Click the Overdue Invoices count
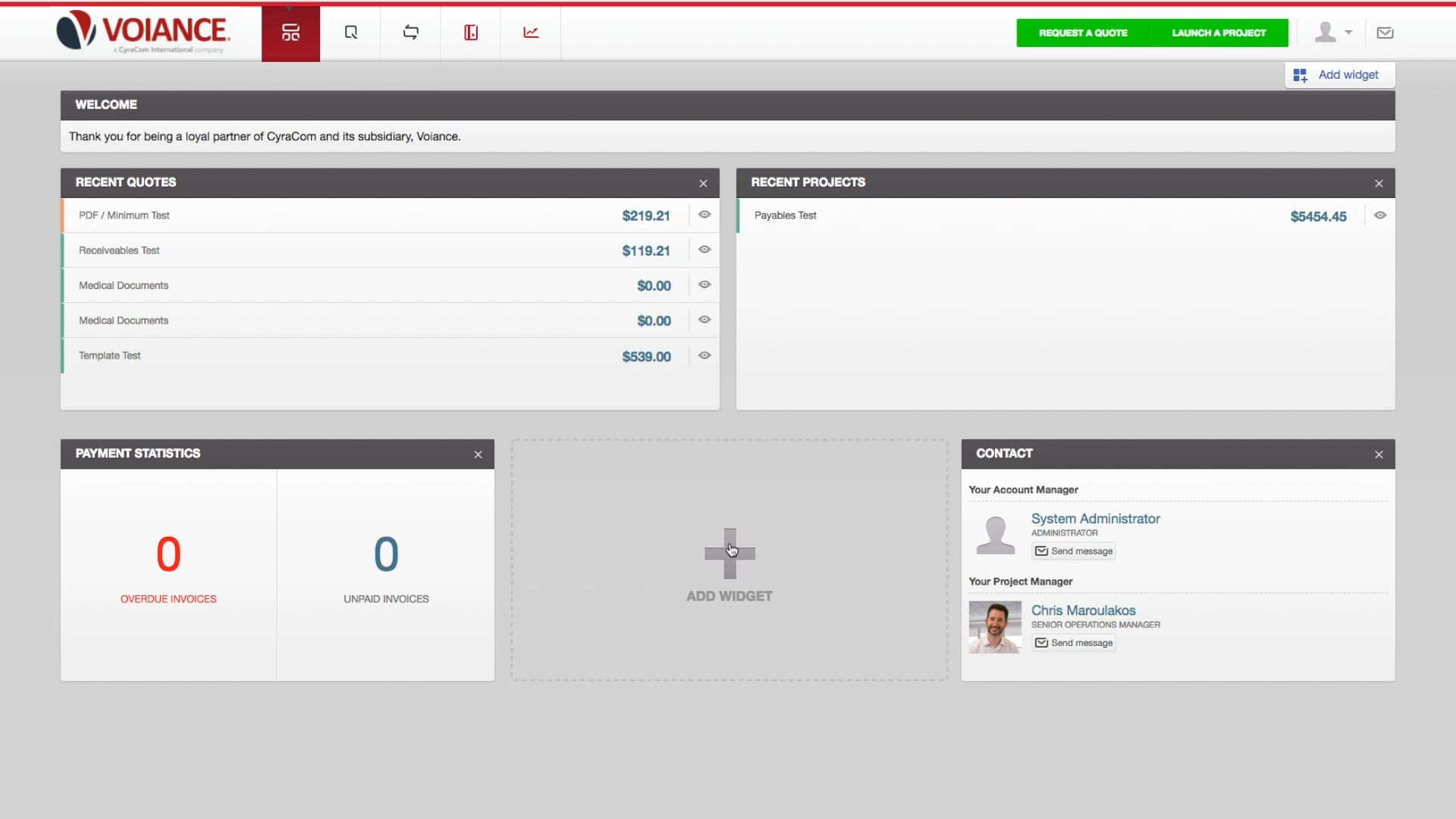 point(168,554)
